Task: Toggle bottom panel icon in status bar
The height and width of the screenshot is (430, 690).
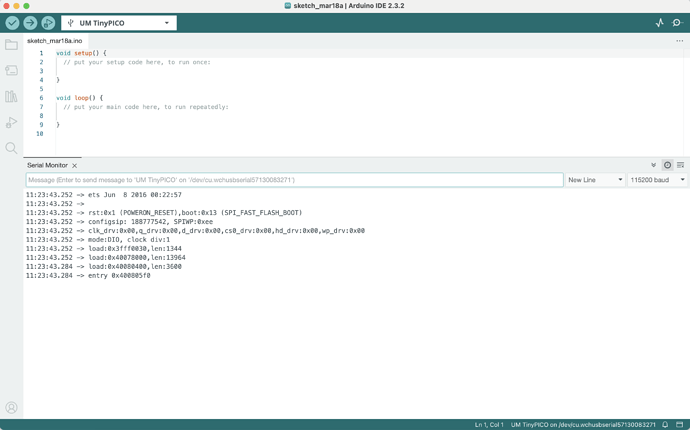Action: tap(679, 425)
